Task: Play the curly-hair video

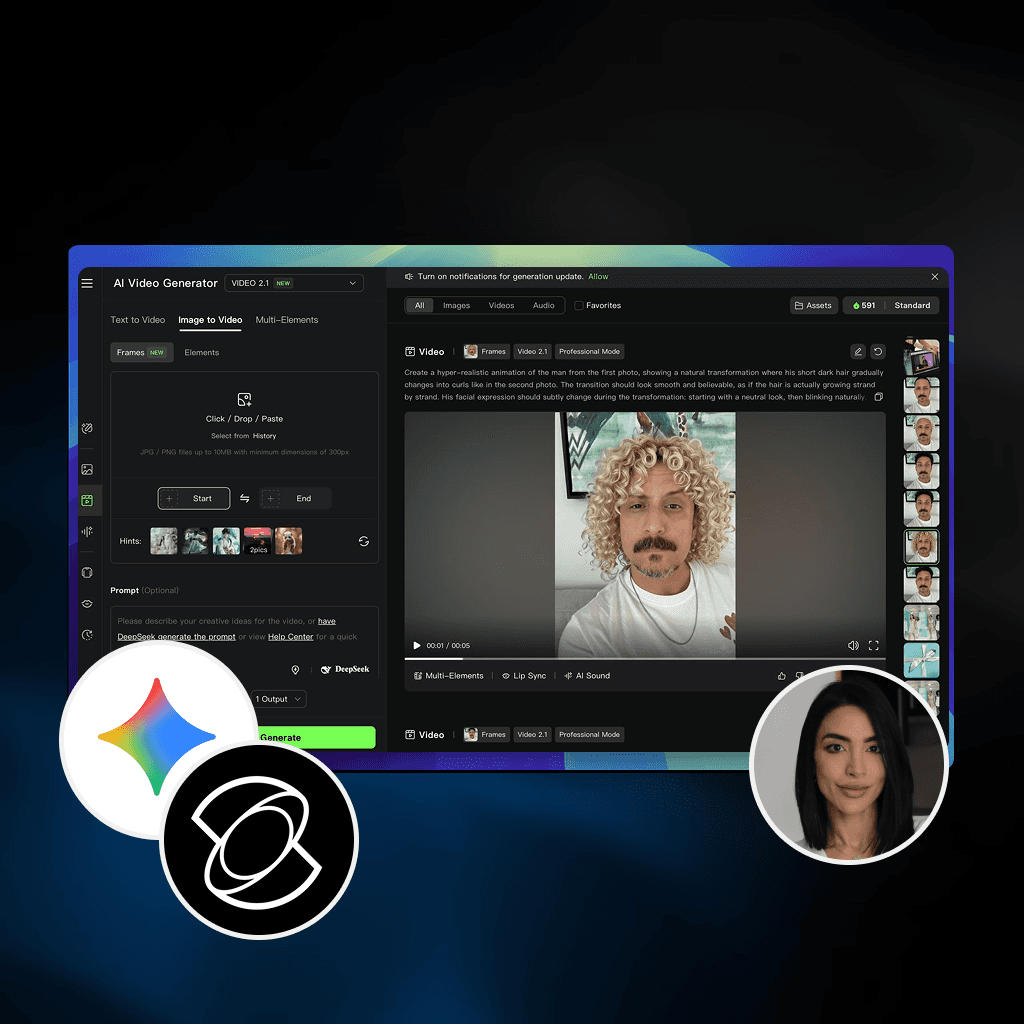Action: [x=417, y=645]
